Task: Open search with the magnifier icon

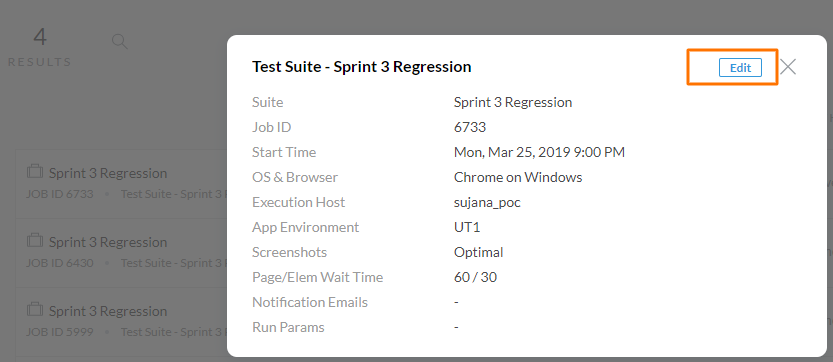Action: [x=120, y=42]
